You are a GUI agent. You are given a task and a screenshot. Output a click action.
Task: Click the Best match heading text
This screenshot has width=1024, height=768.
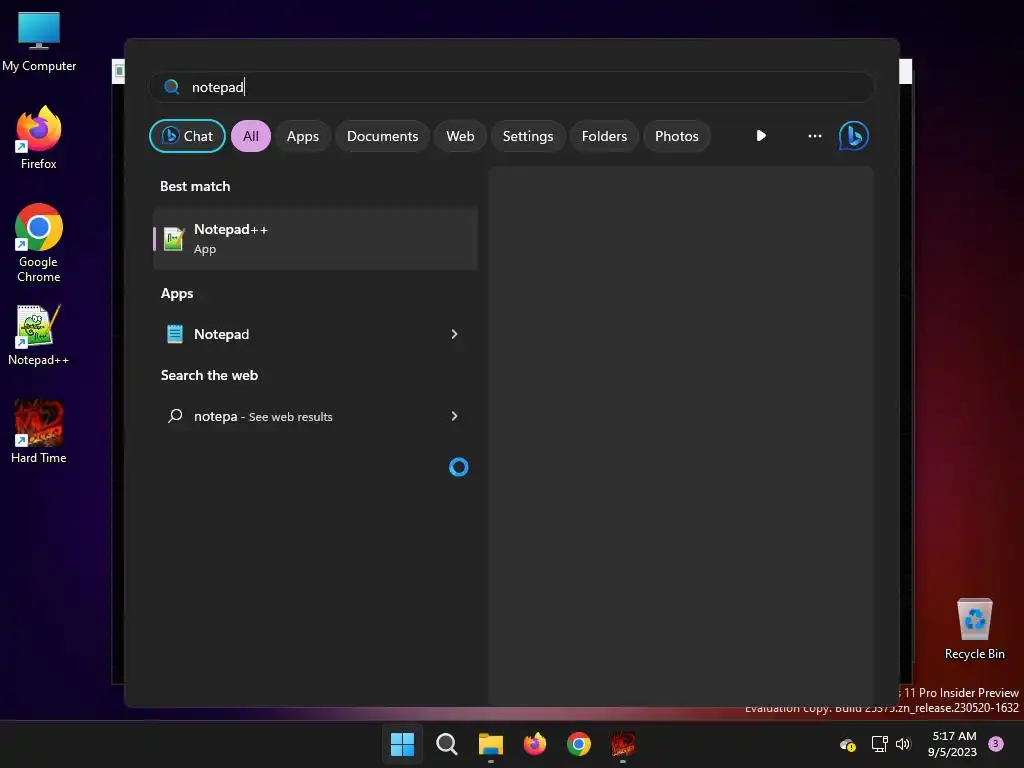click(195, 186)
